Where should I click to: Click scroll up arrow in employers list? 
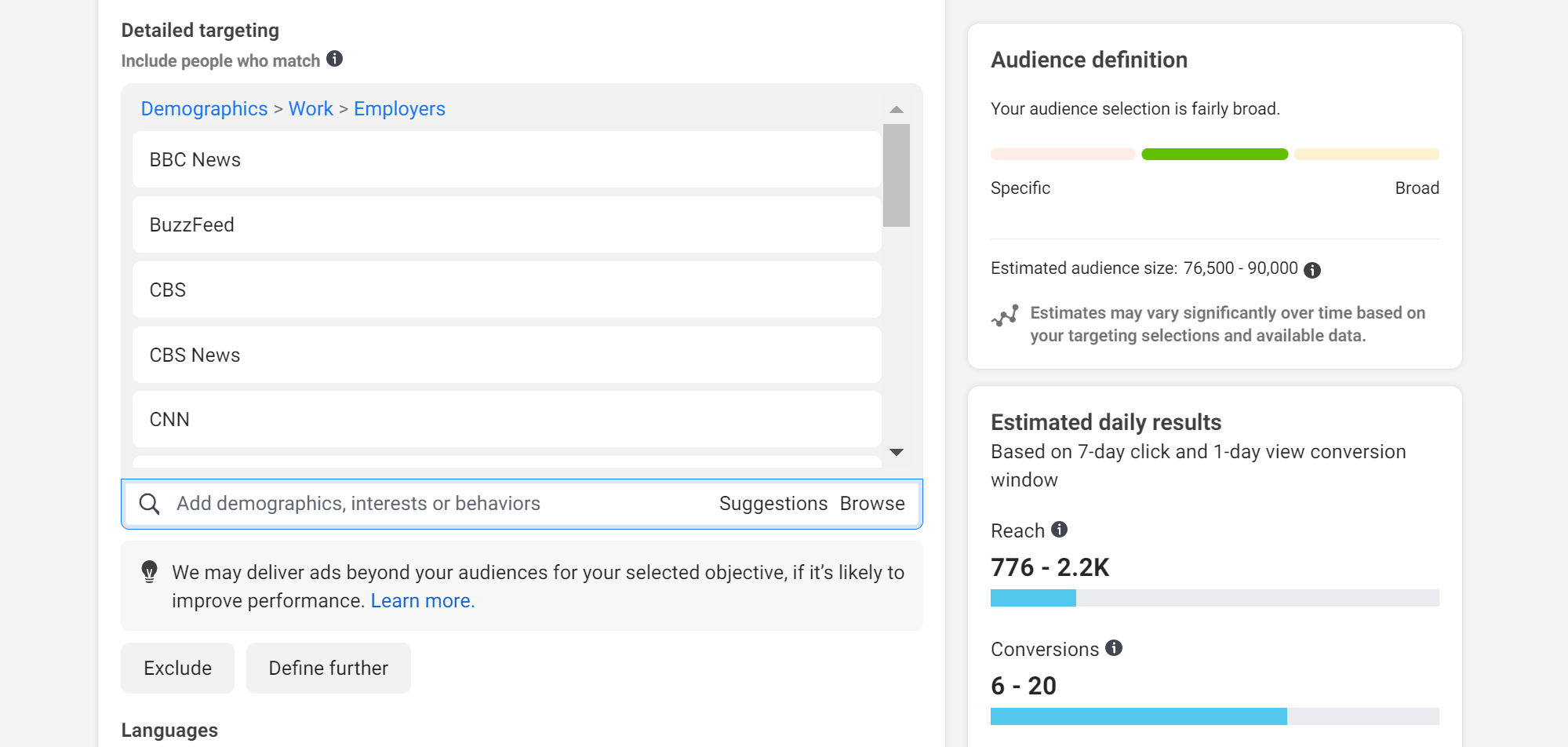pos(897,110)
